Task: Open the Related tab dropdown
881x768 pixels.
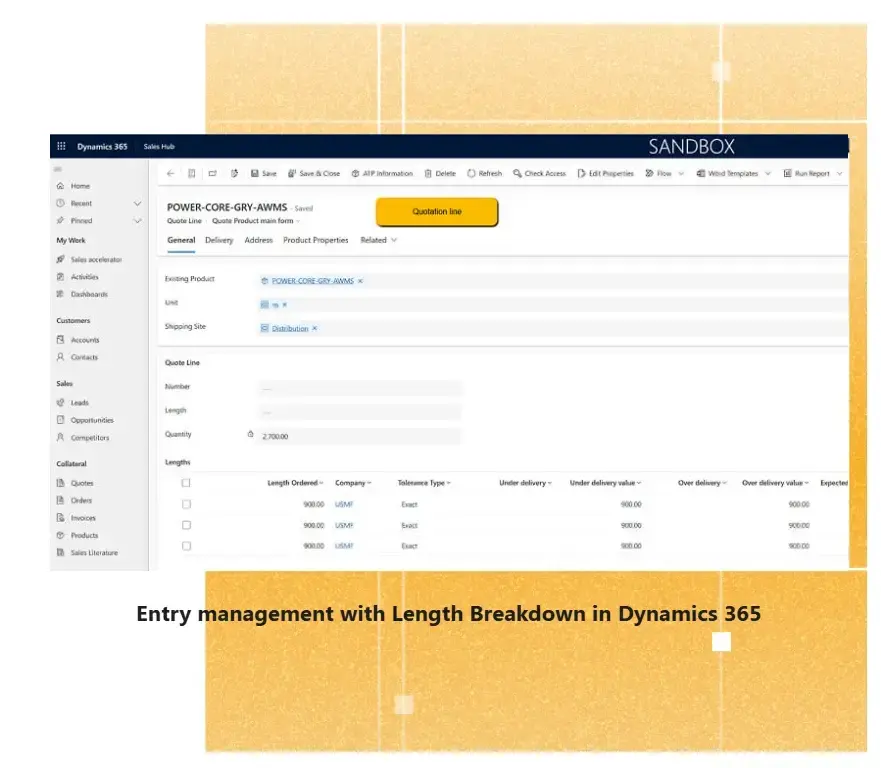Action: point(379,240)
